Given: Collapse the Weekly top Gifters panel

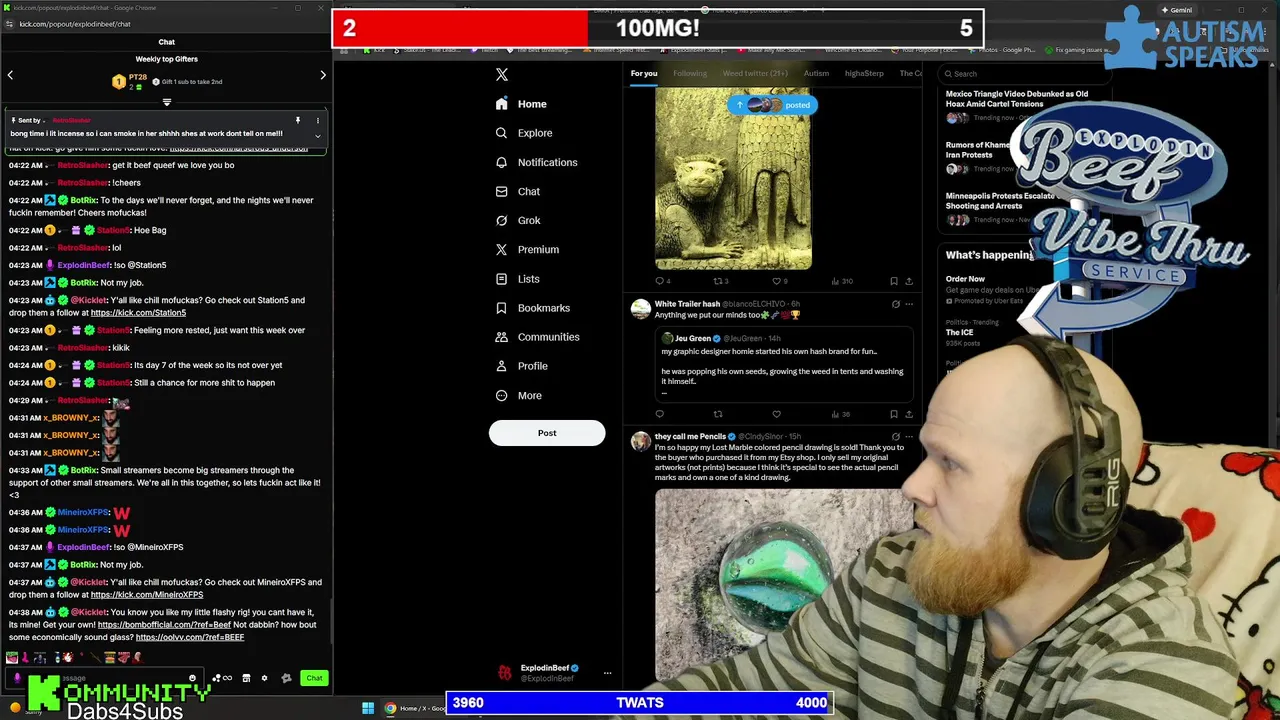Looking at the screenshot, I should coord(167,101).
